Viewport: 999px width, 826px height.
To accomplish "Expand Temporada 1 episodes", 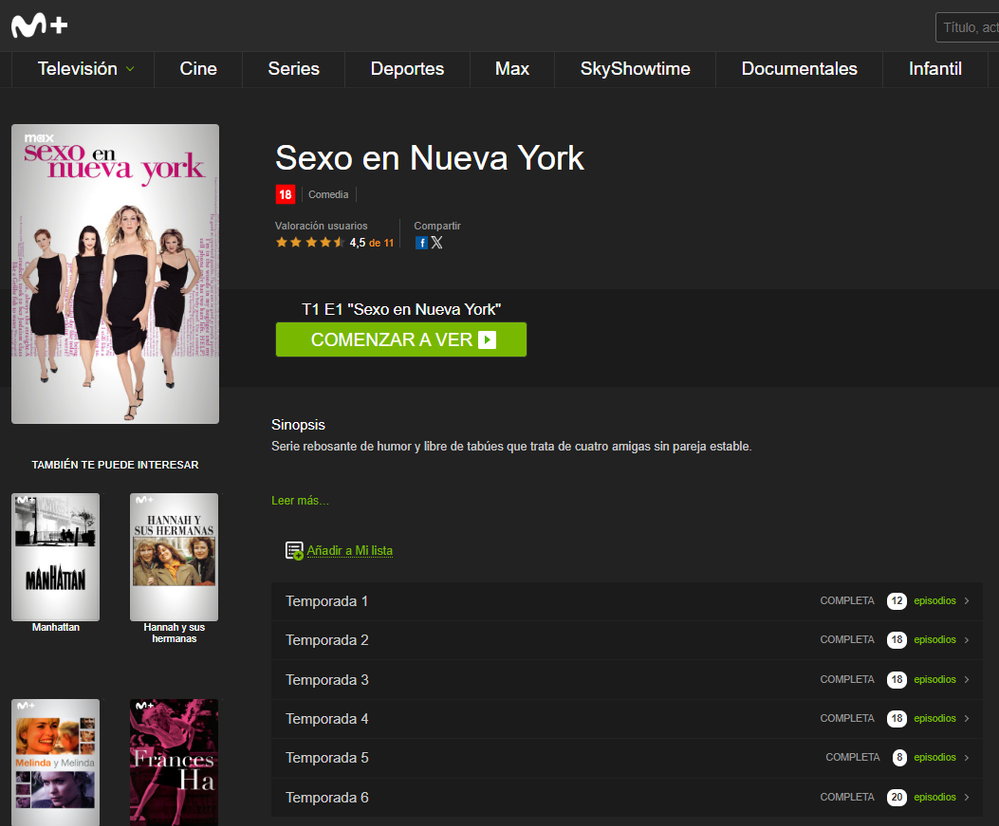I will [620, 601].
